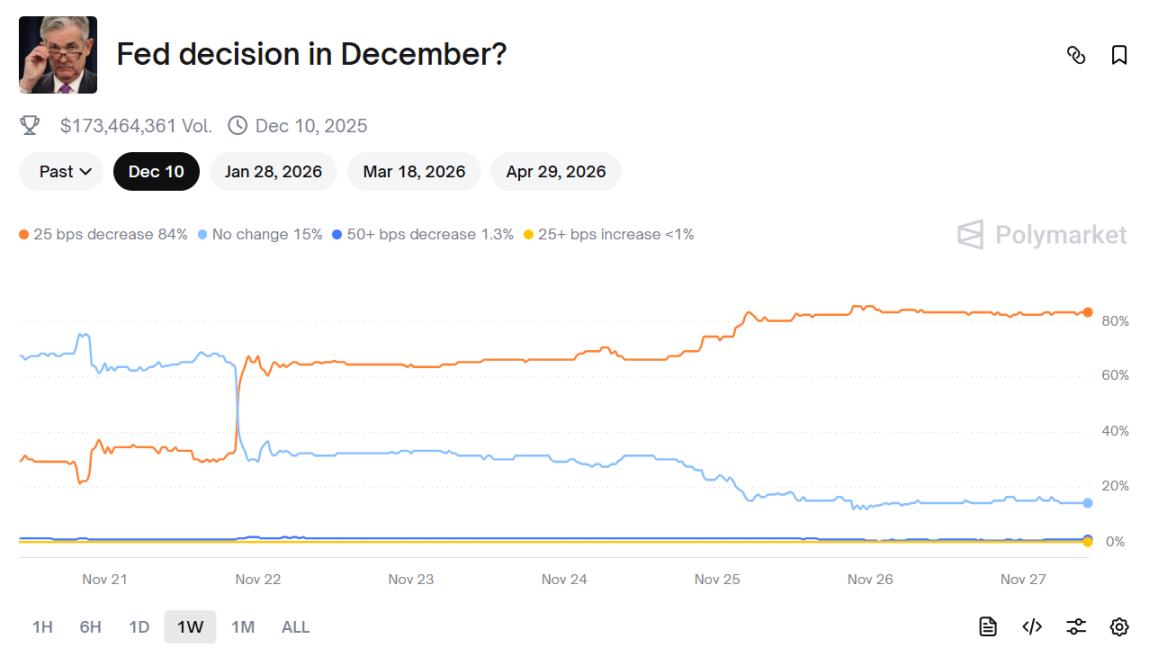Open the market rules document icon

[987, 626]
